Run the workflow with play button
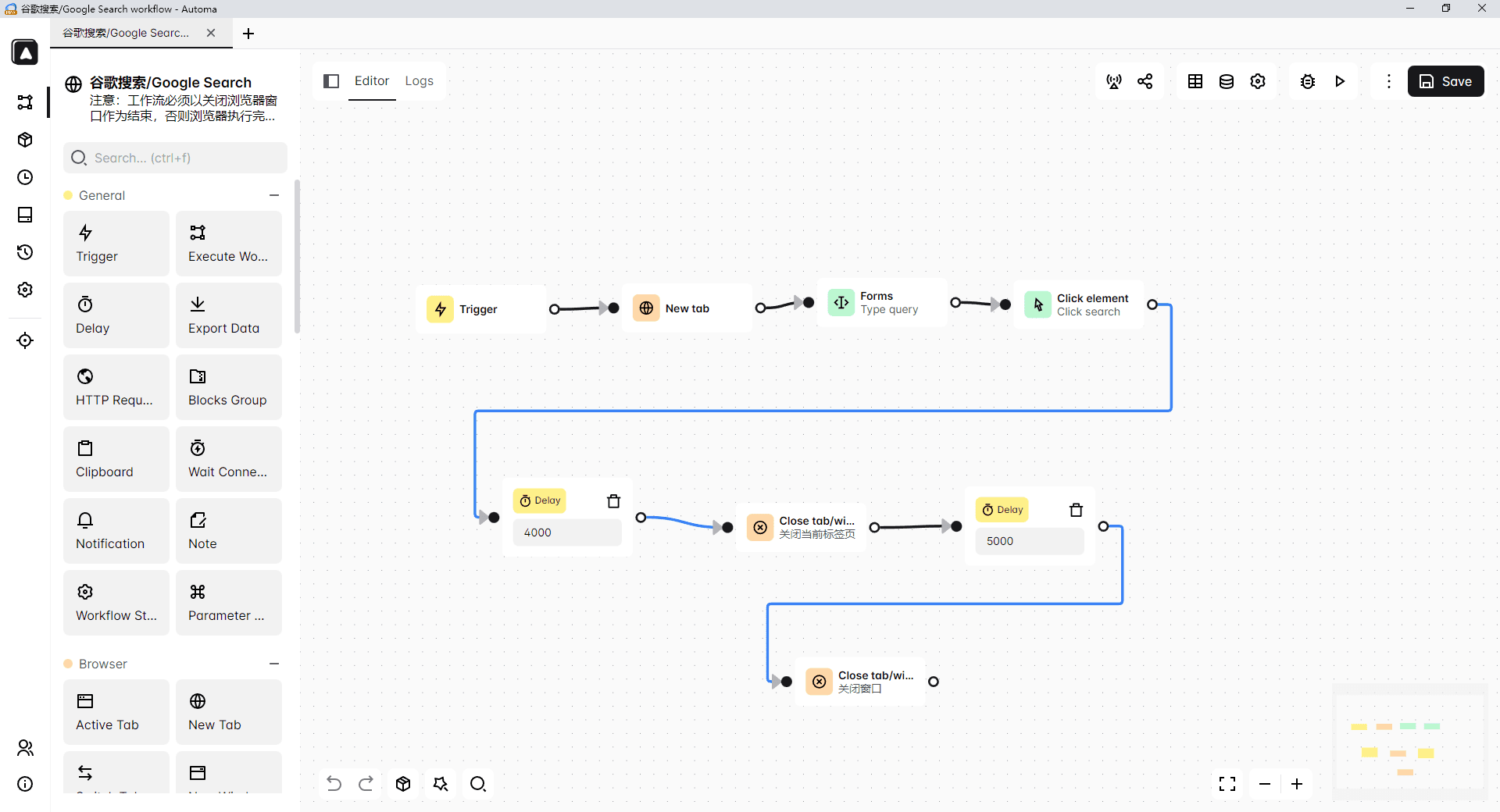The image size is (1500, 812). [1340, 81]
